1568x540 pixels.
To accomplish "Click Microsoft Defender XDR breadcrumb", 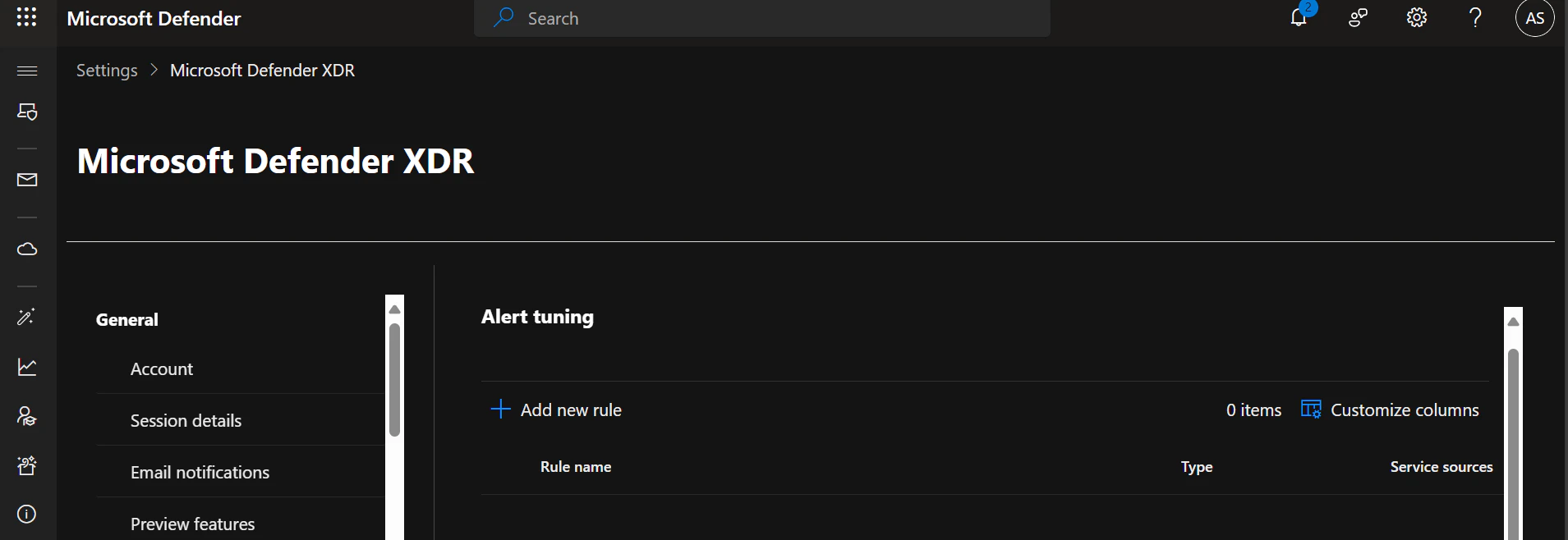I will pyautogui.click(x=262, y=71).
